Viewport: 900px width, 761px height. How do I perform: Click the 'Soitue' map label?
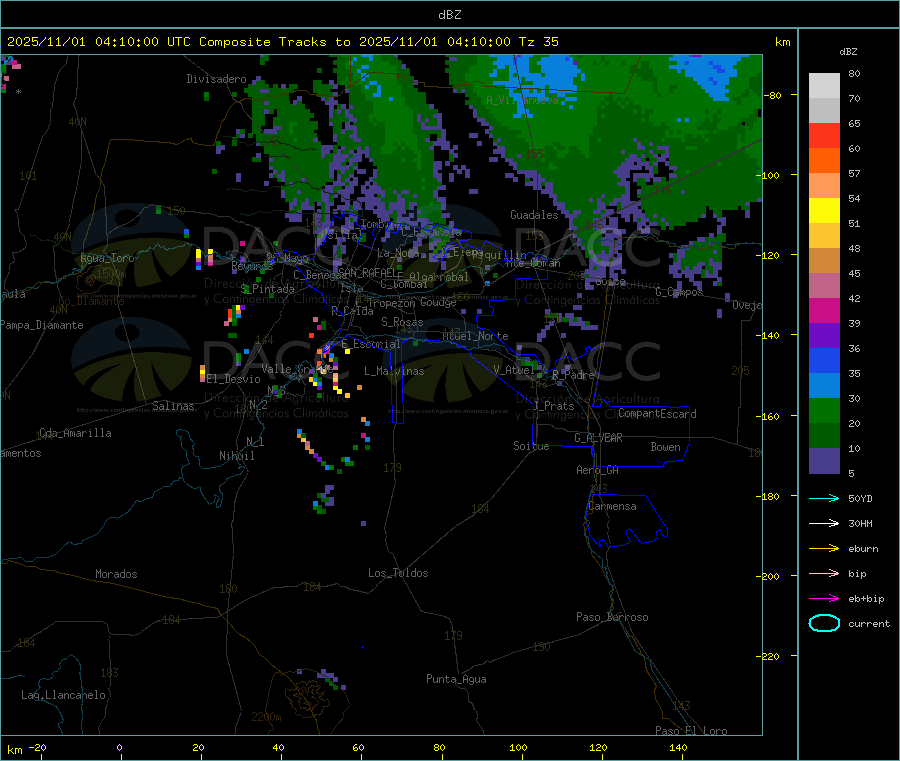[531, 446]
